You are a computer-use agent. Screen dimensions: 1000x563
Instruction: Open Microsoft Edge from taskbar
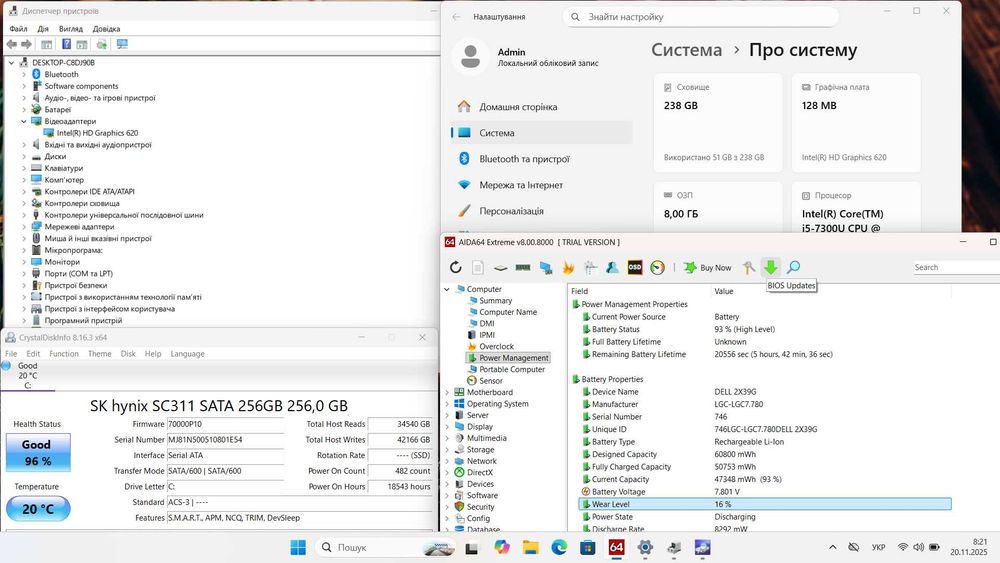559,547
